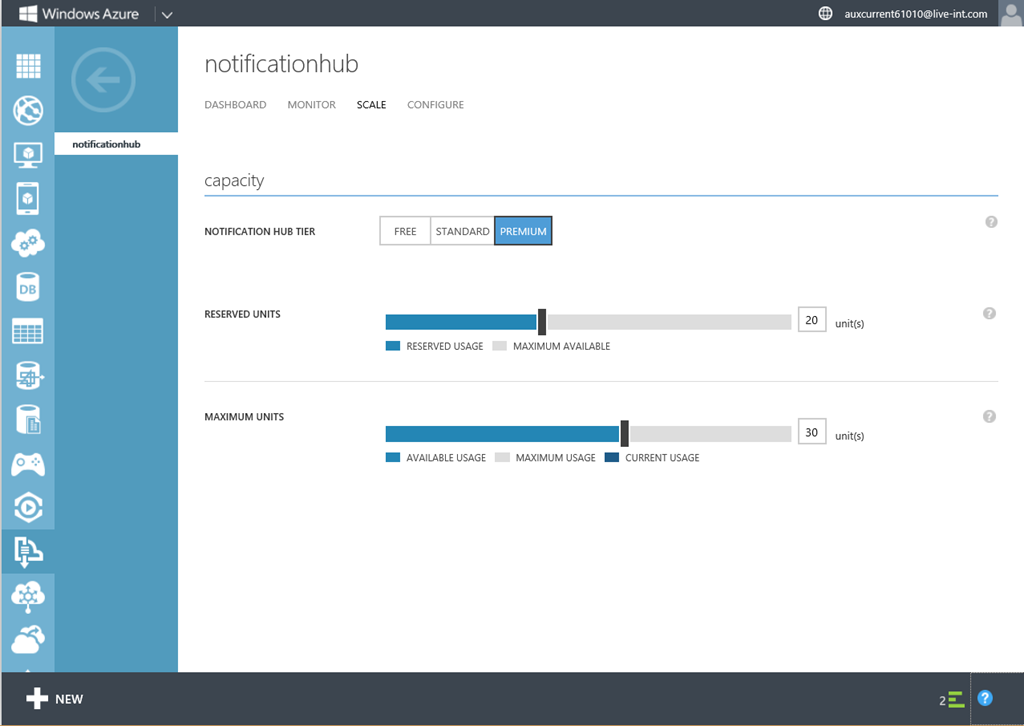Click the MAXIMUM AVAILABLE legend swatch

pos(500,346)
